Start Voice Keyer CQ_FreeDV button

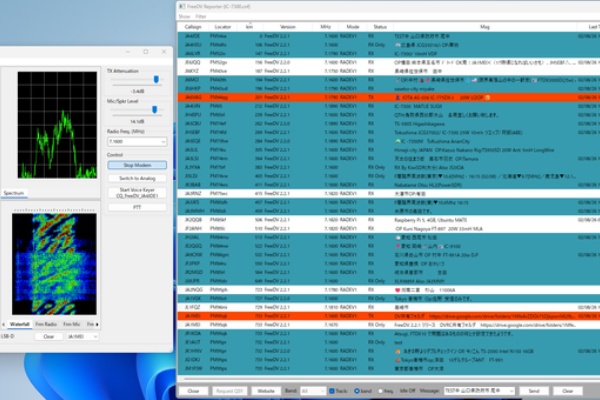click(x=137, y=193)
